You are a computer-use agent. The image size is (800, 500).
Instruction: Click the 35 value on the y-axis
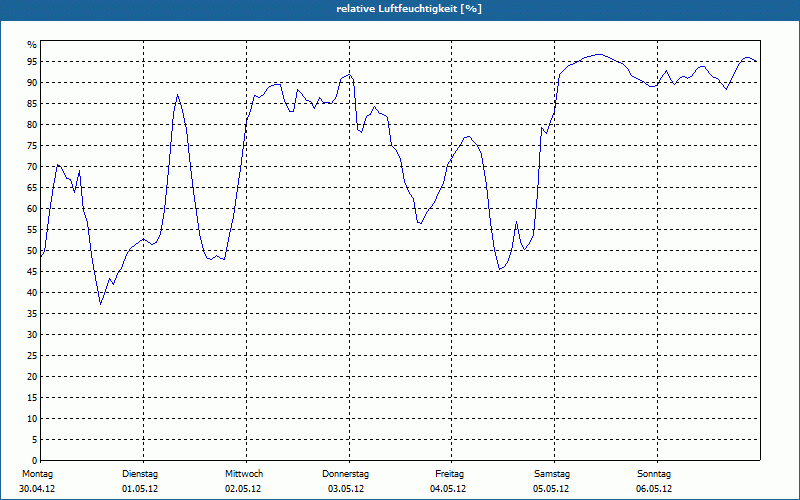[x=32, y=314]
